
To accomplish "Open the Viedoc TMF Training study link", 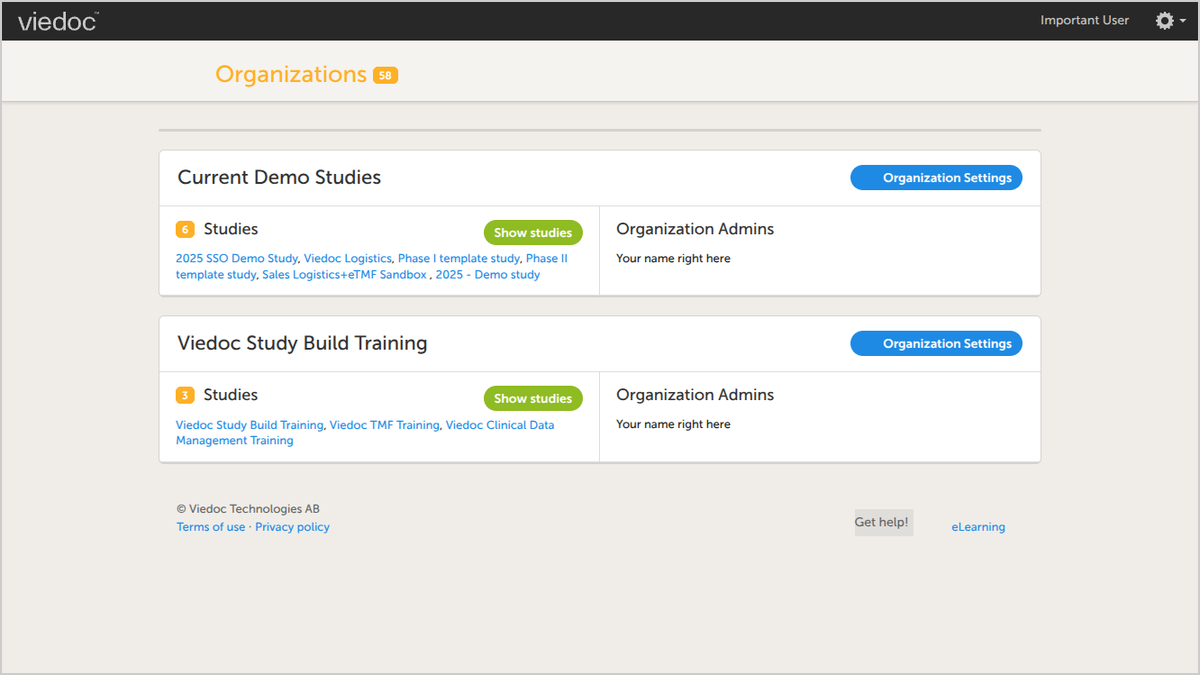I will [384, 425].
